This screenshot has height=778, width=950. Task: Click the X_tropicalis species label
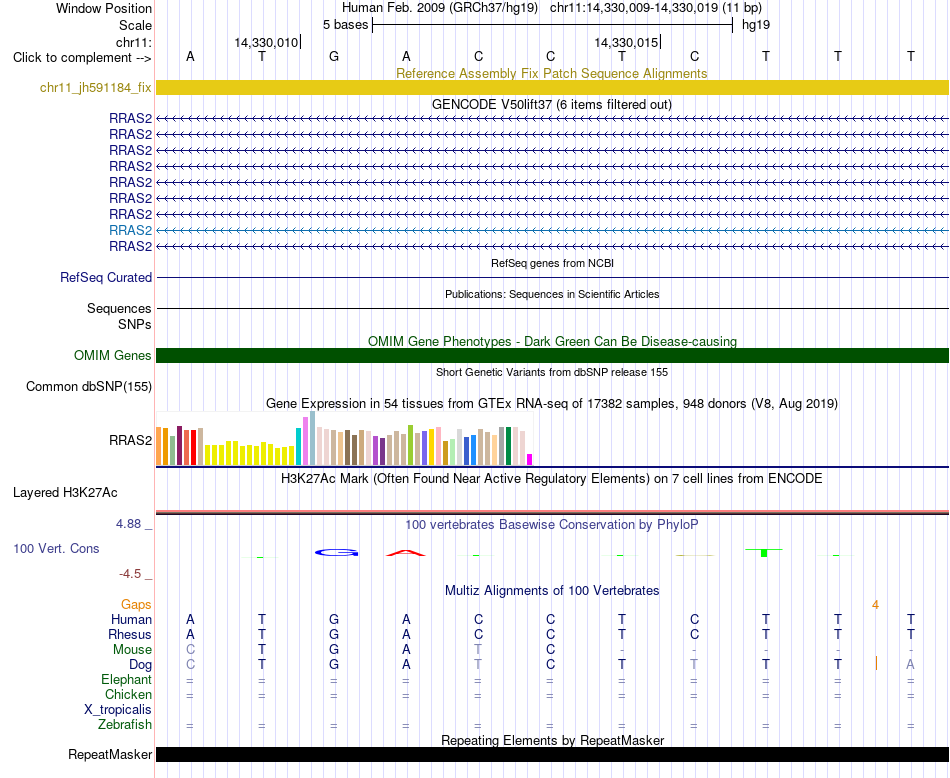coord(118,710)
